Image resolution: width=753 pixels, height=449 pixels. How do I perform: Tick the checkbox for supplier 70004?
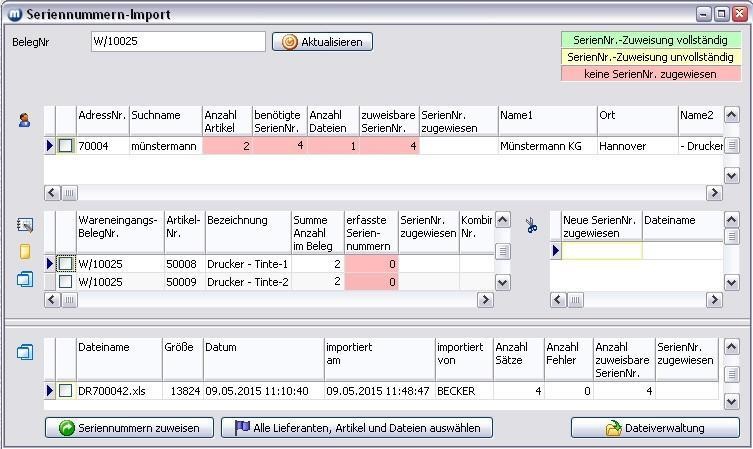coord(65,146)
